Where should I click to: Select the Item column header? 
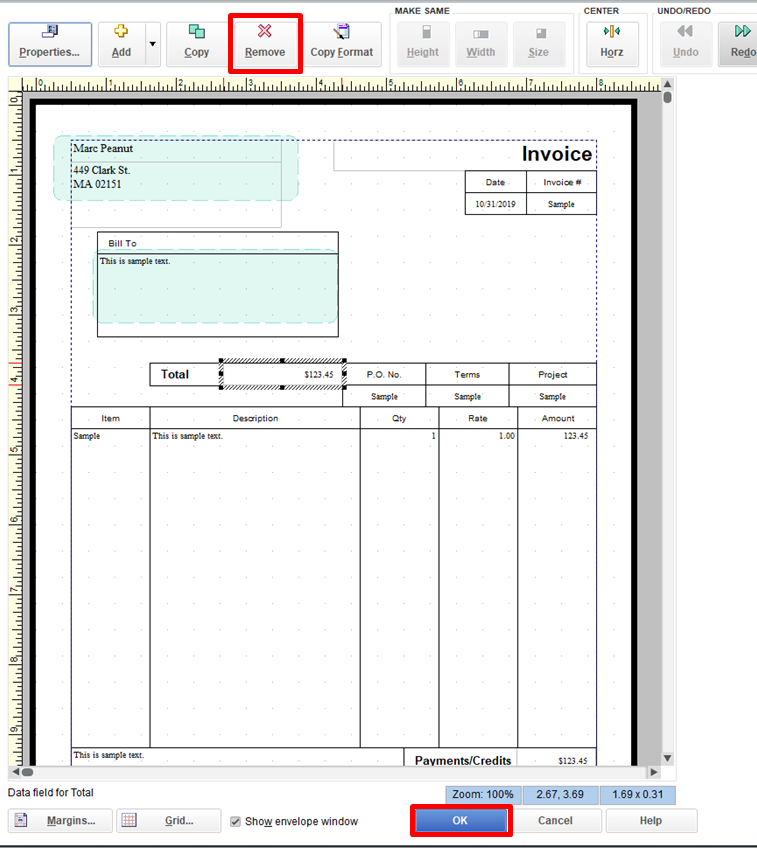point(110,418)
